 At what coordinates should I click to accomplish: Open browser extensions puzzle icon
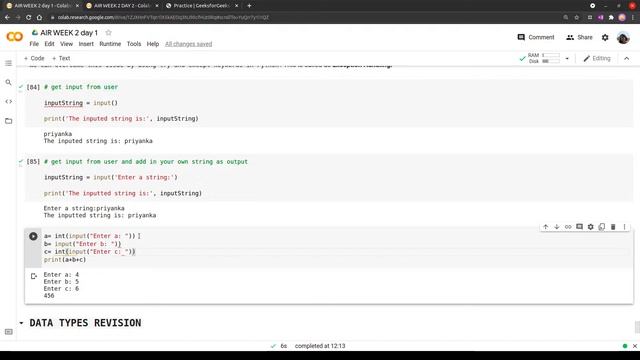[611, 18]
